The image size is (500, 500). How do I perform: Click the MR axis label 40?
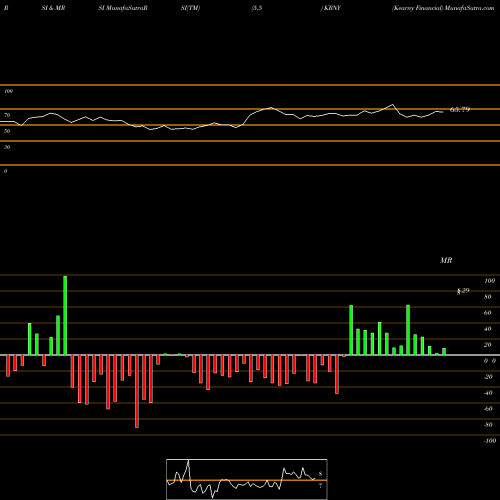488,329
